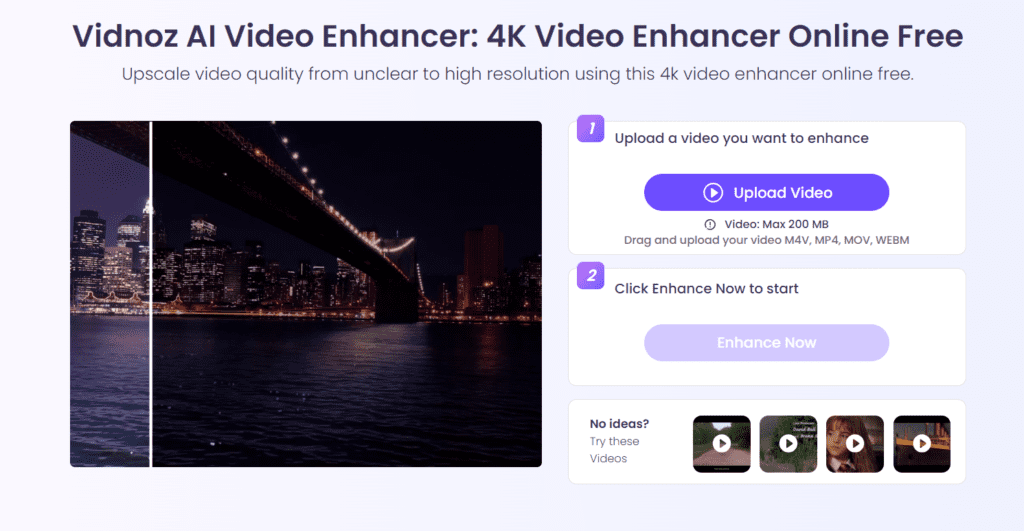
Task: Click the purple step 2 badge
Action: (x=590, y=276)
